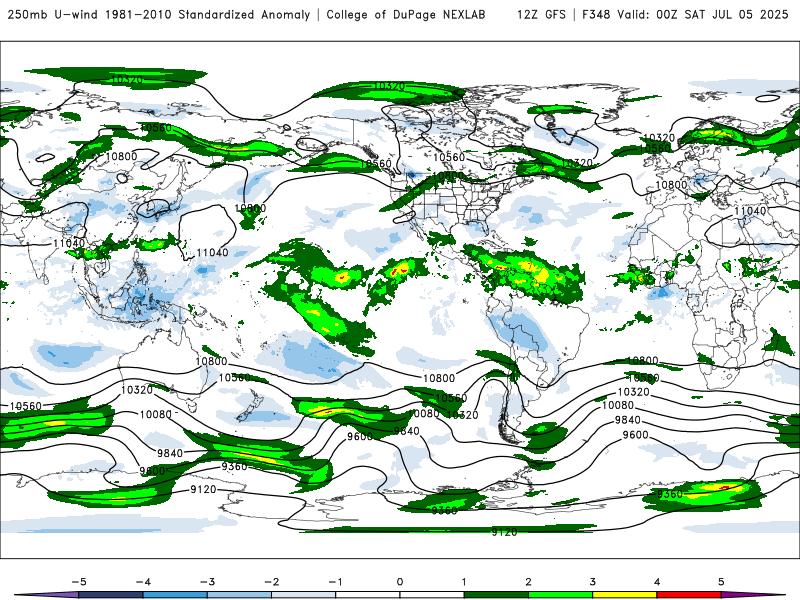Click the "10800" contour label over North Africa

tap(671, 185)
